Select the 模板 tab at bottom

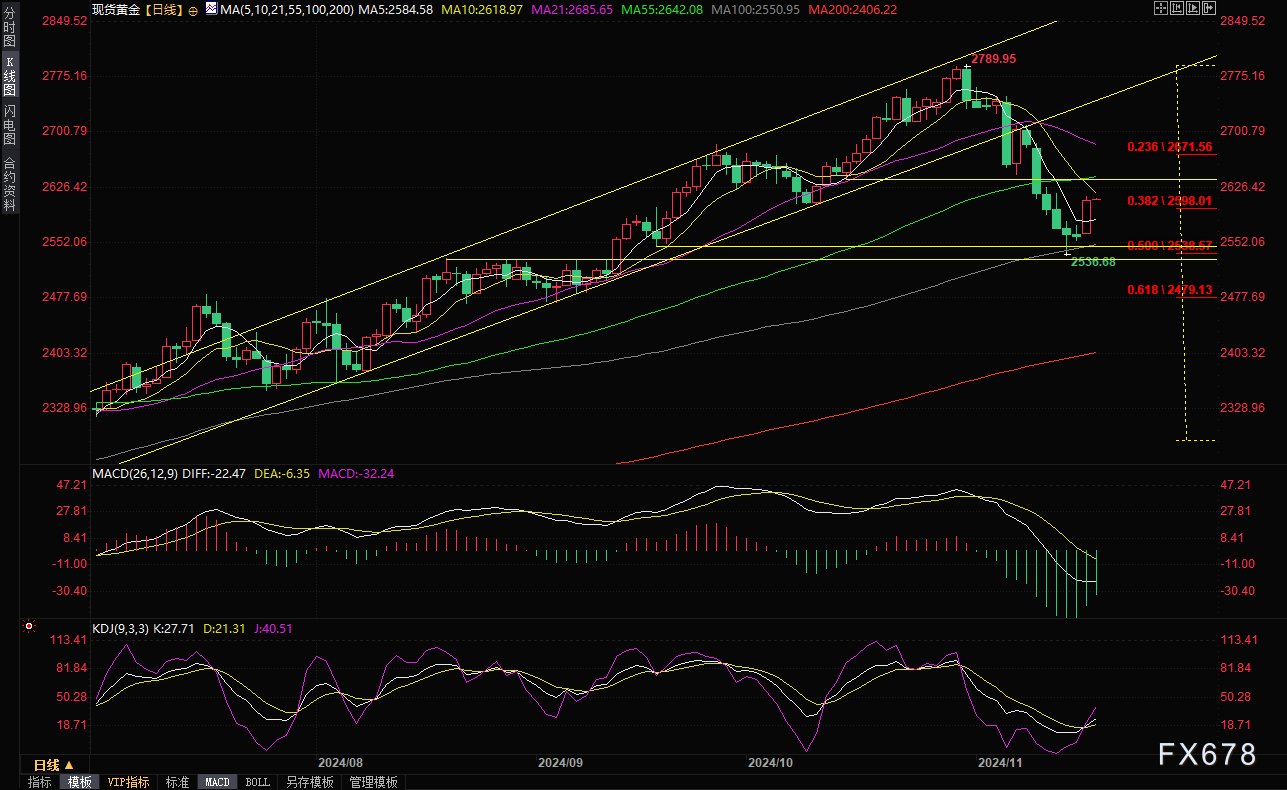[x=80, y=782]
